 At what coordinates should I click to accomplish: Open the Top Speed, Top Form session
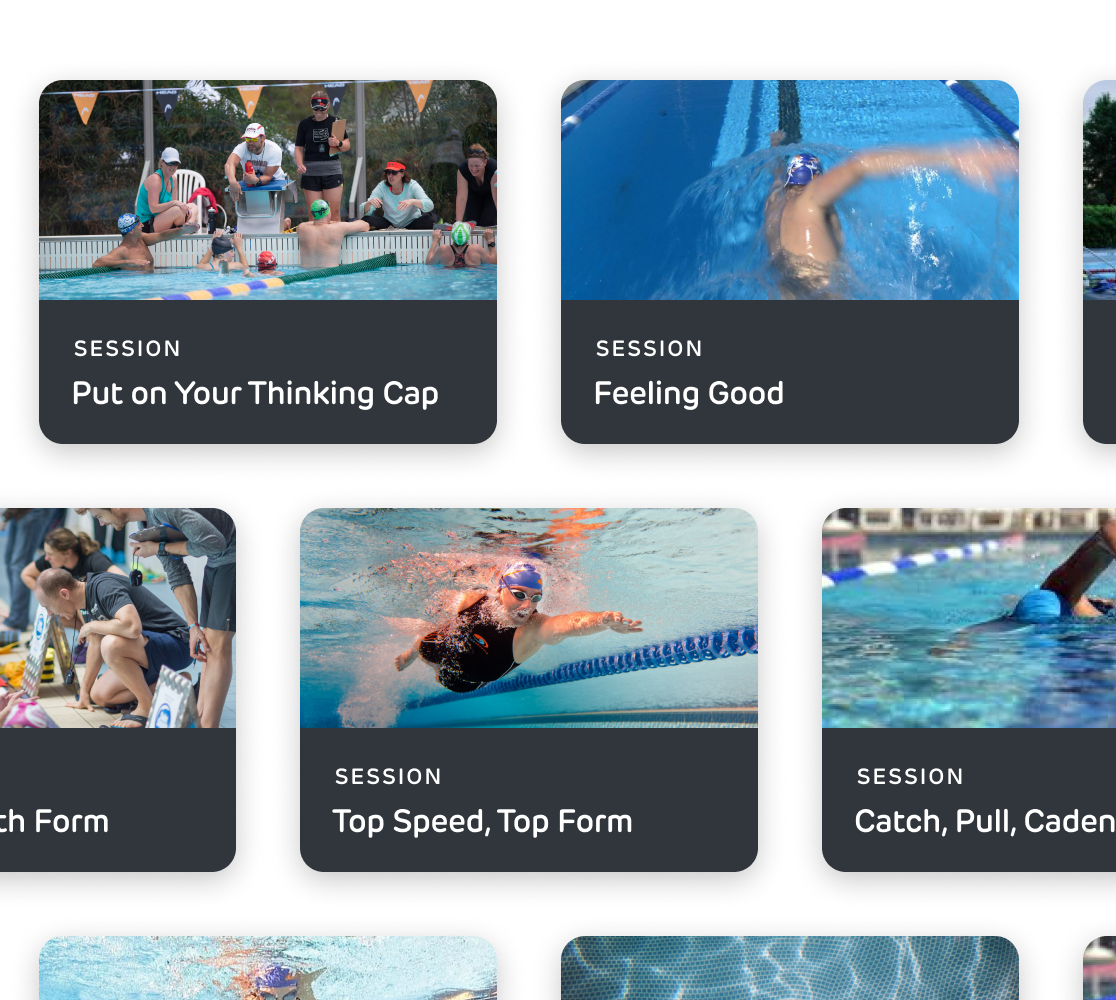[529, 690]
